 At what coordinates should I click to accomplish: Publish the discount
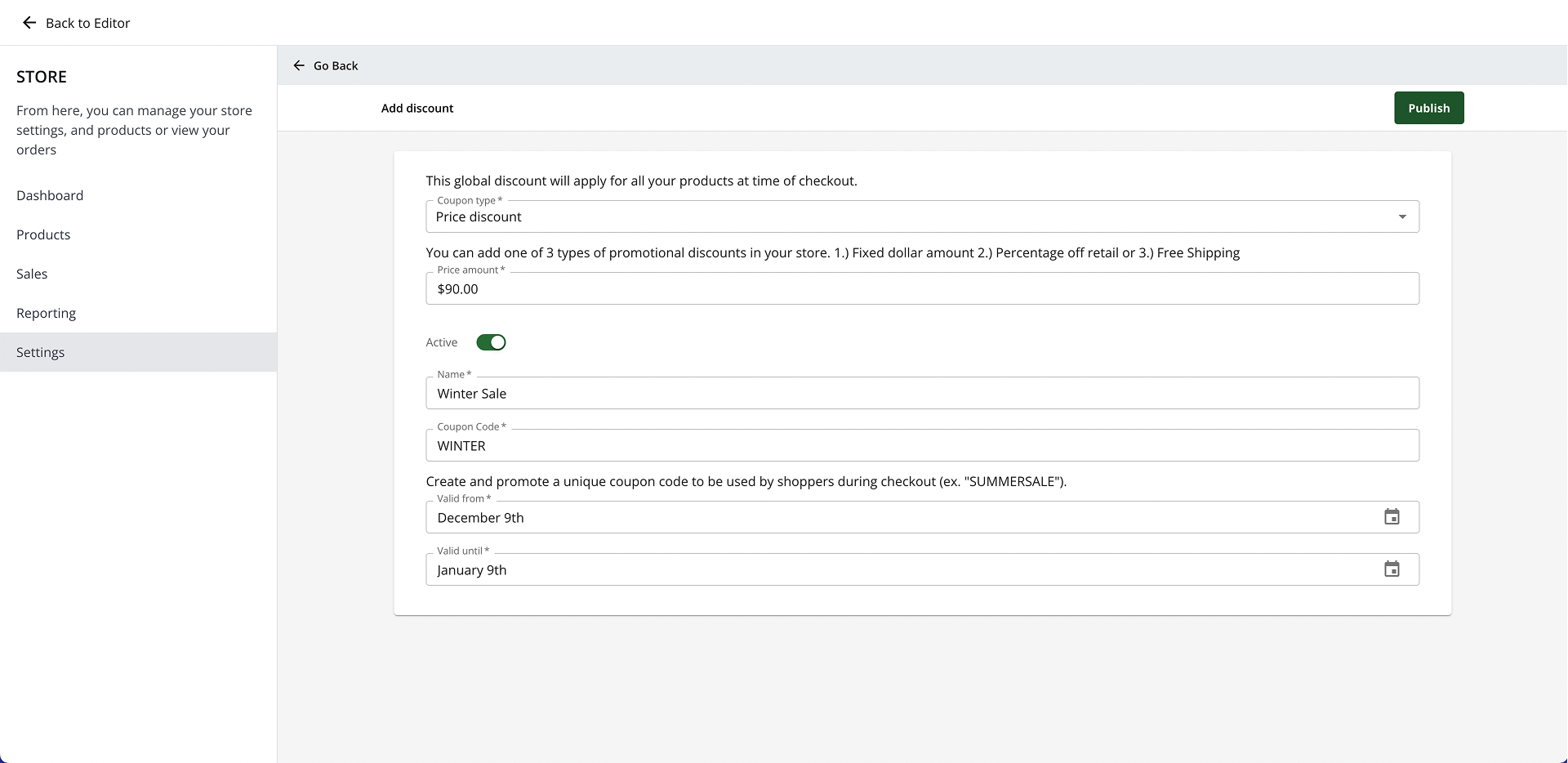(1428, 108)
